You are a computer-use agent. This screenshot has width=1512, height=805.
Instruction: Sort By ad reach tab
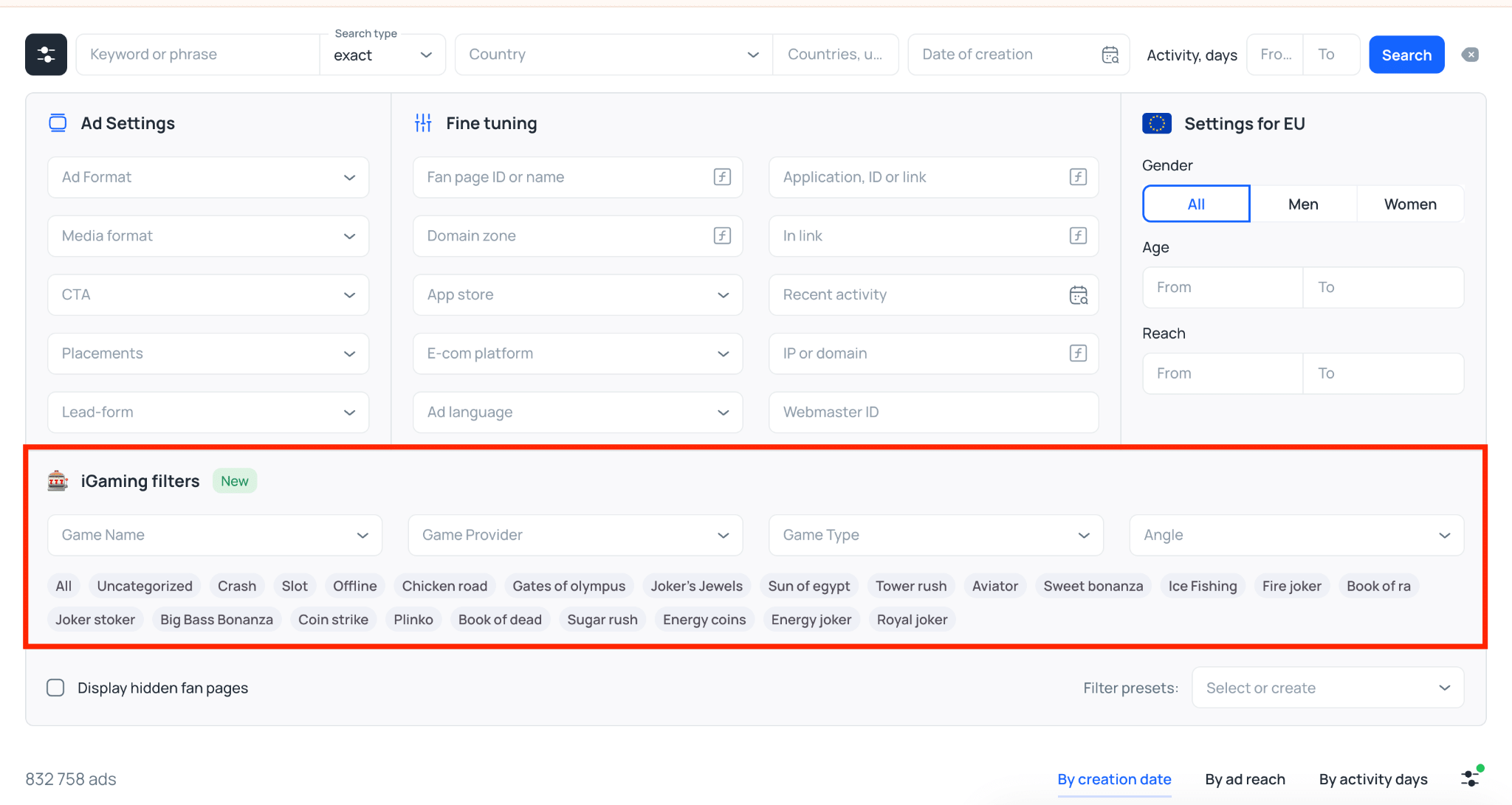click(x=1245, y=779)
